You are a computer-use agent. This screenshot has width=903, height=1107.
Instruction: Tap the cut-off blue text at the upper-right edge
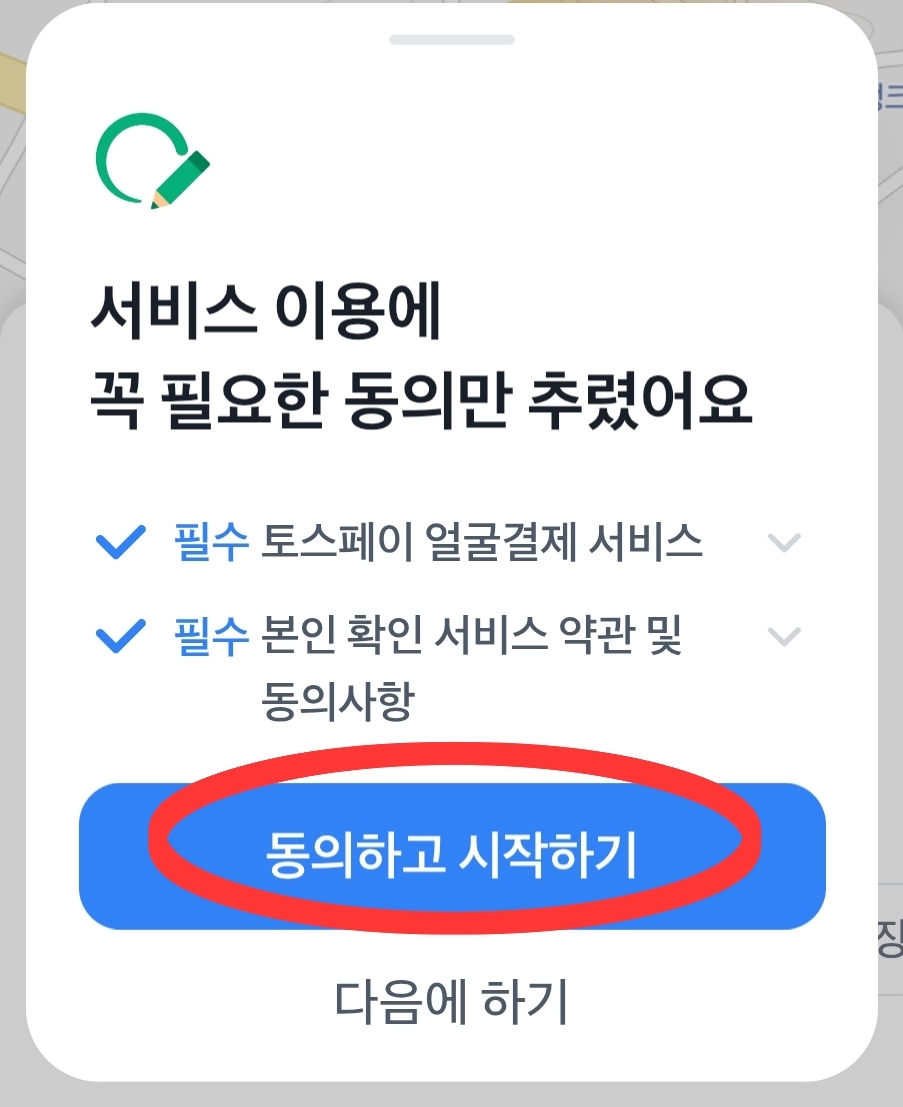tap(890, 97)
